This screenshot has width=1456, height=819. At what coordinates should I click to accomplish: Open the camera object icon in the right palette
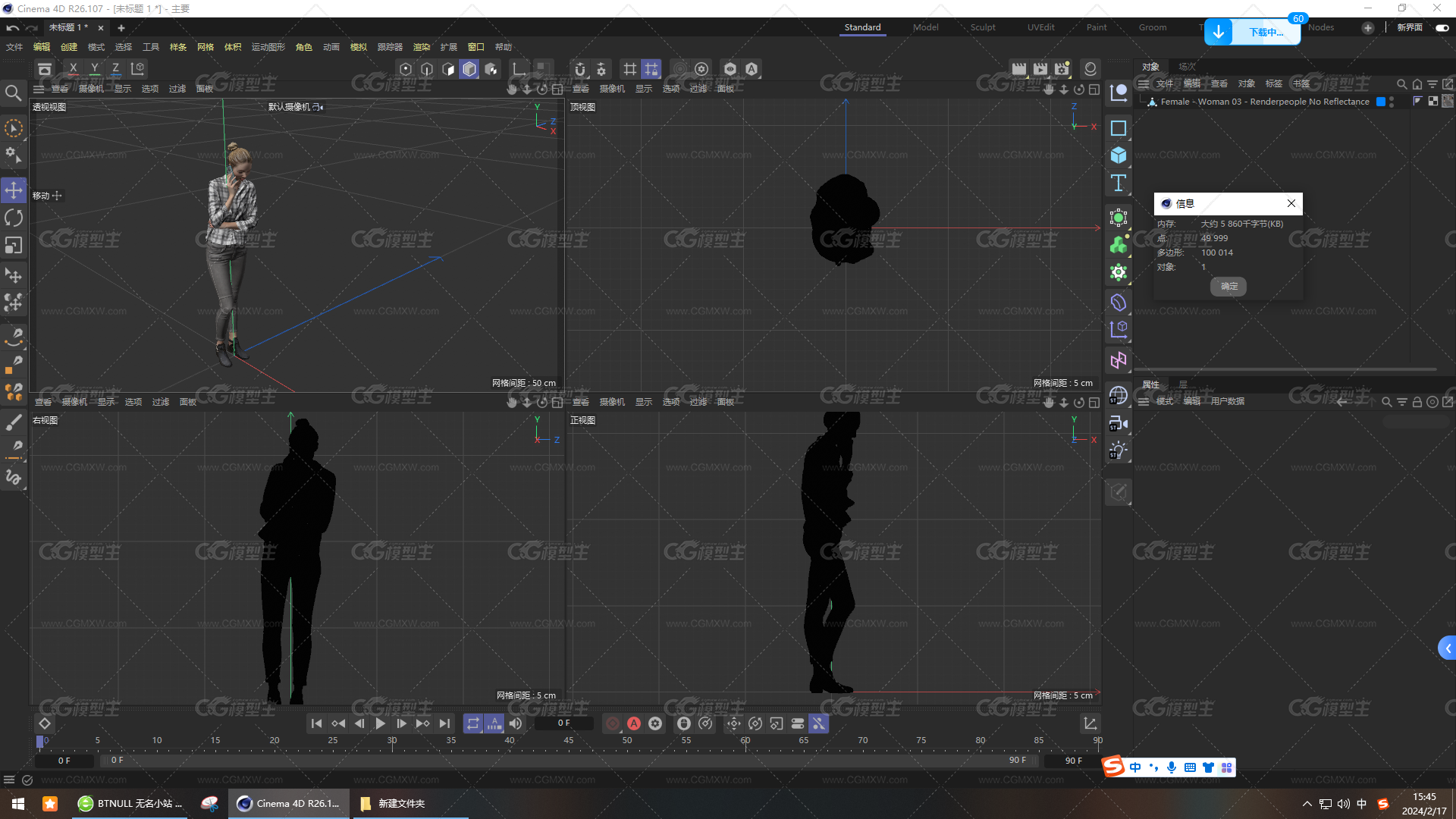point(1119,423)
